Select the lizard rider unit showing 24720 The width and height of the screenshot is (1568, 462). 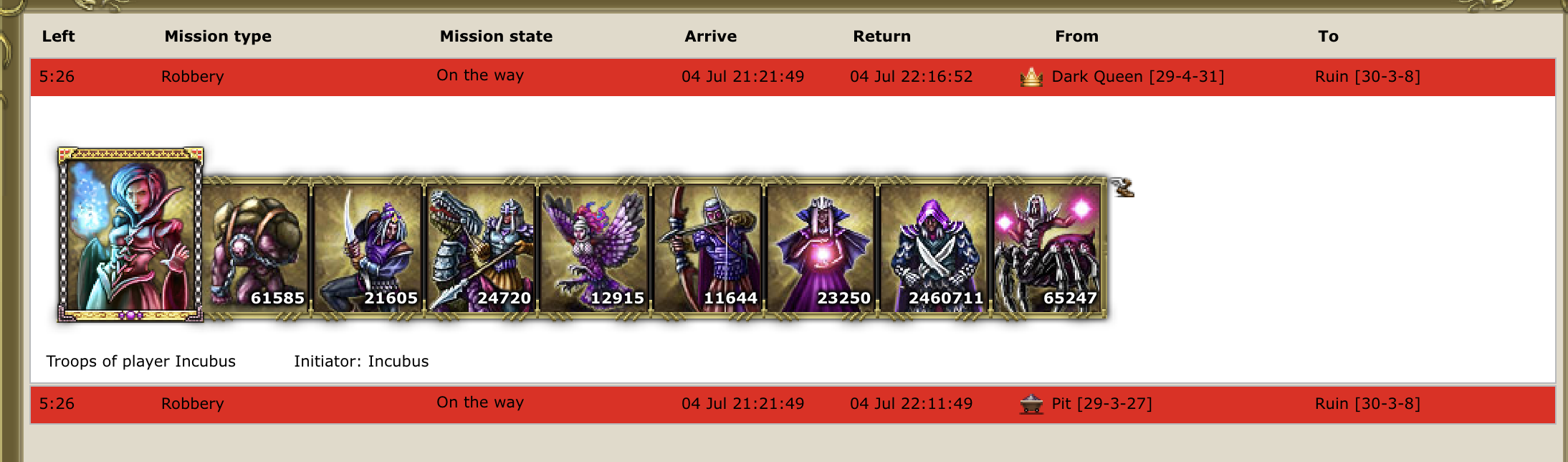(482, 247)
